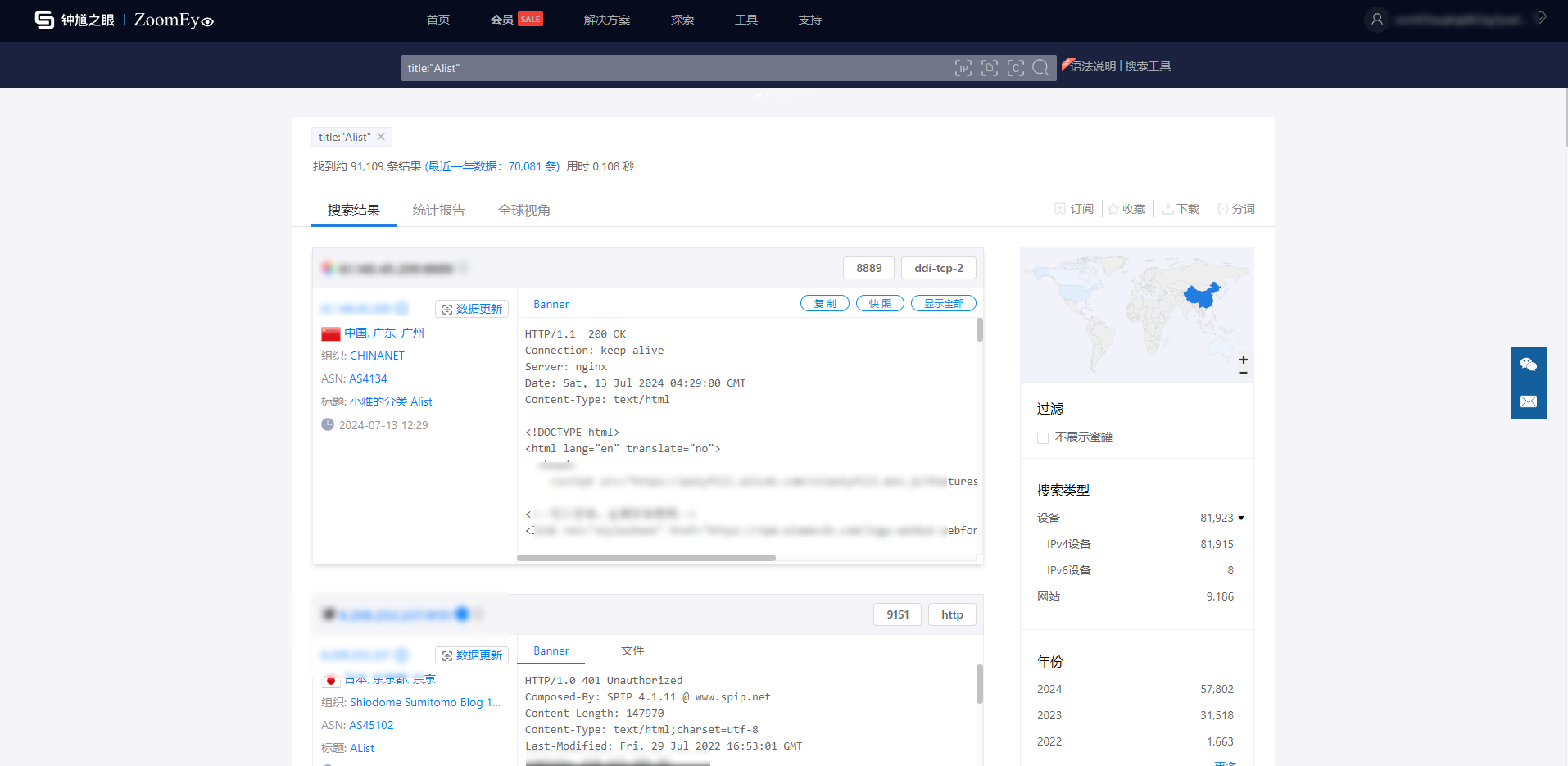Viewport: 1568px width, 766px height.
Task: Filter by IPv6设备 type
Action: (1069, 570)
